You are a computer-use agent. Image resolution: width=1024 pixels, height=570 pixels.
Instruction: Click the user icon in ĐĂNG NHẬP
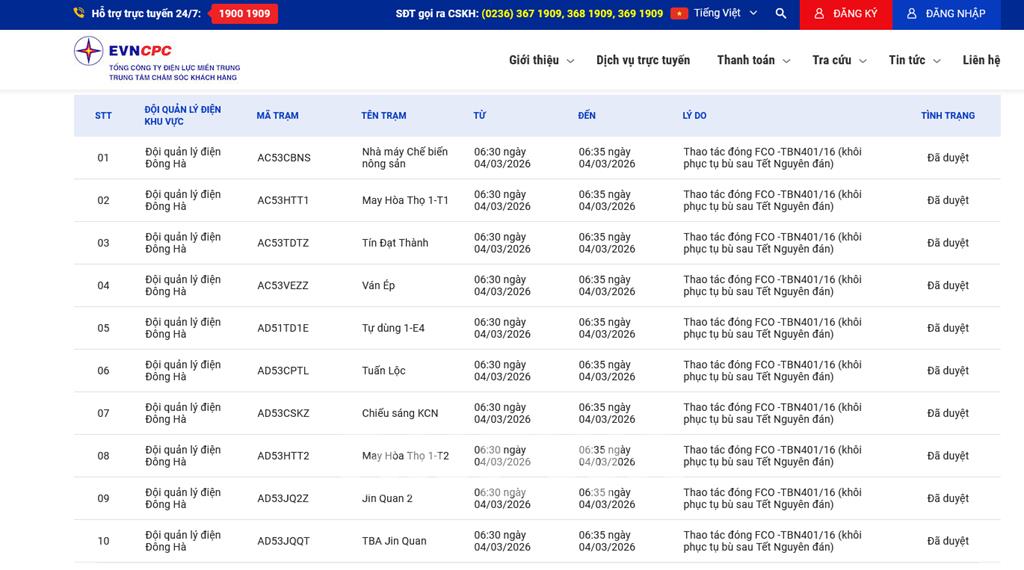911,14
